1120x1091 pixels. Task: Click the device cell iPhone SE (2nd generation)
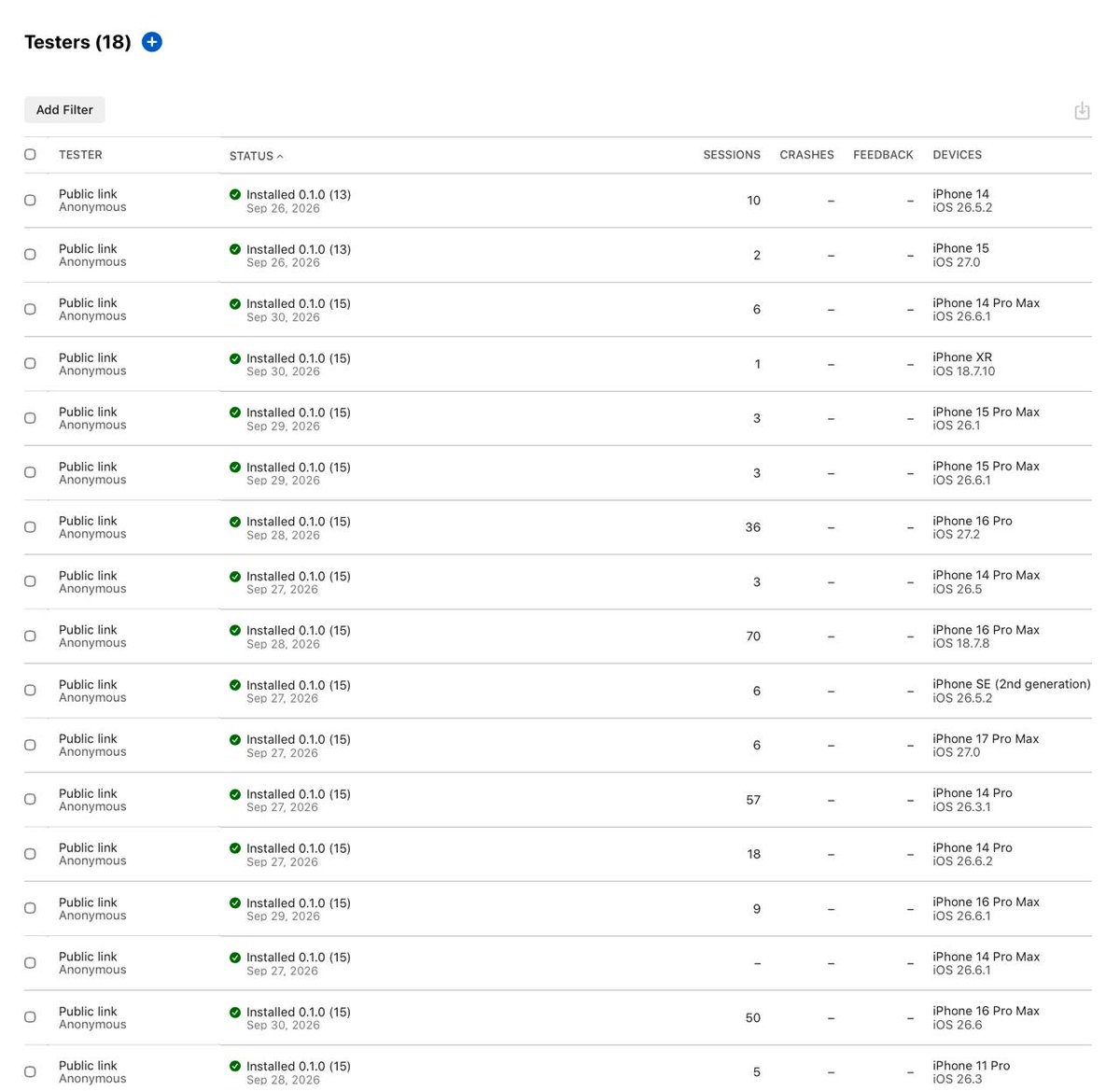coord(1011,691)
